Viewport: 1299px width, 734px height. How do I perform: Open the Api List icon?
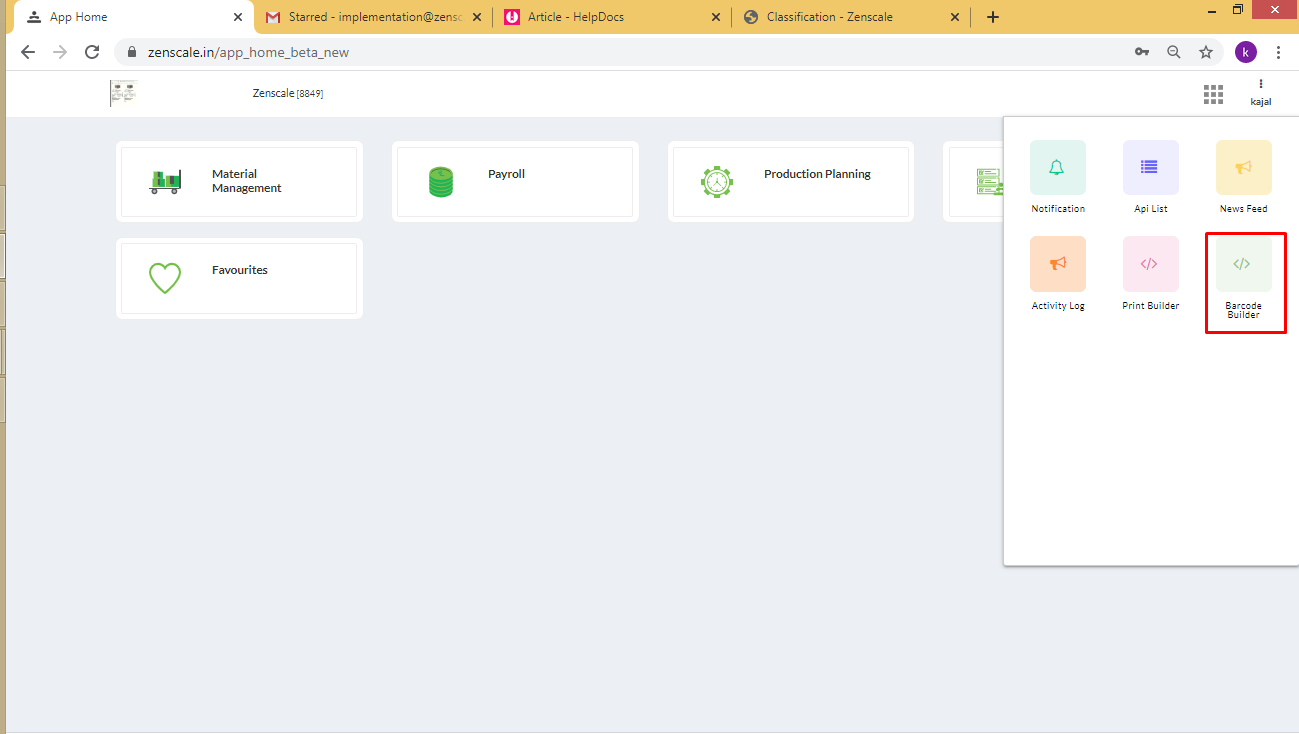click(x=1150, y=167)
